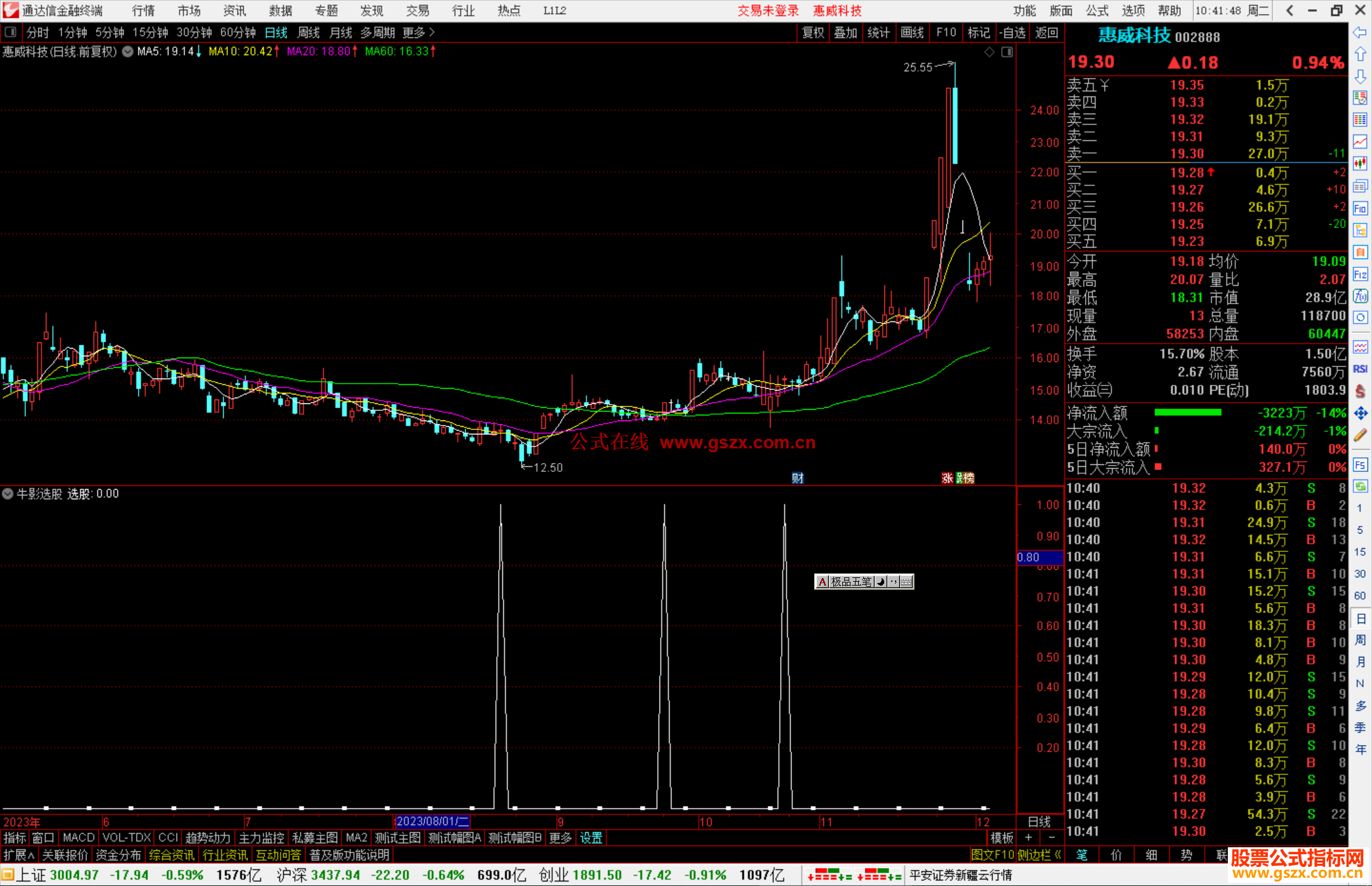Toggle the 牛影选股 indicator circle button
The height and width of the screenshot is (886, 1372).
(x=8, y=493)
